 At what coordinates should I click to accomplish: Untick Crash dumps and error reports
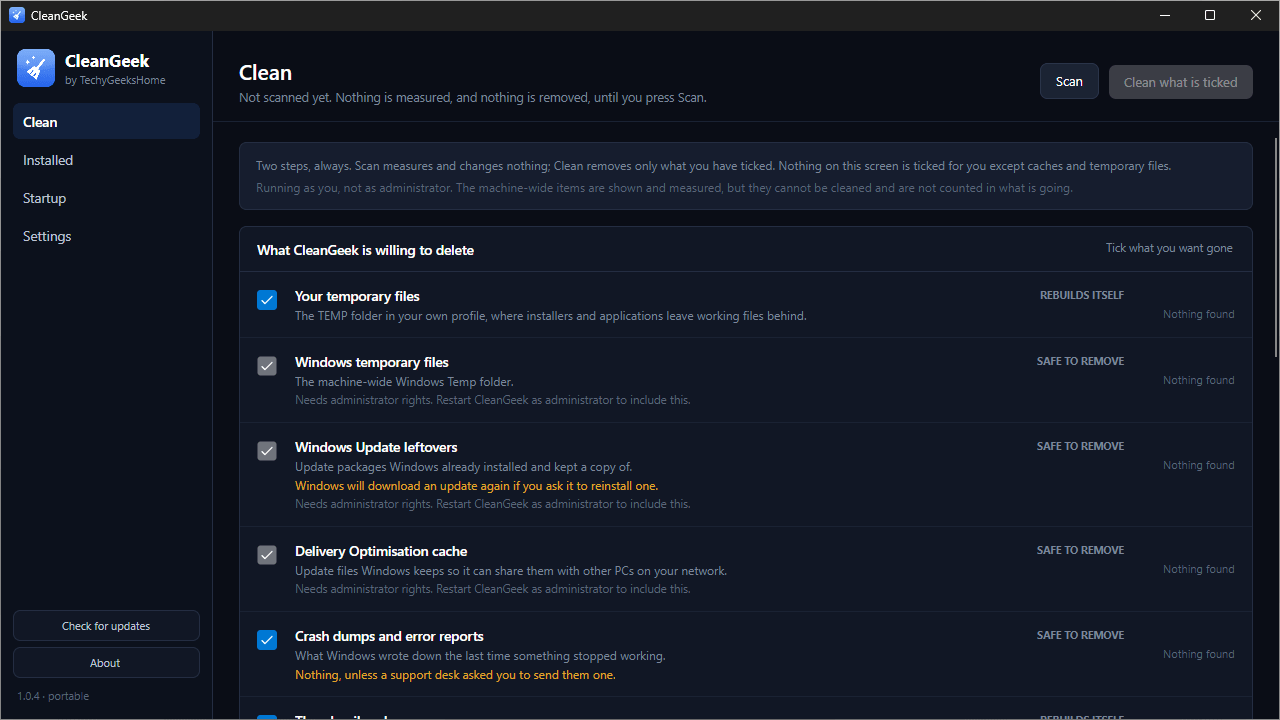tap(267, 640)
